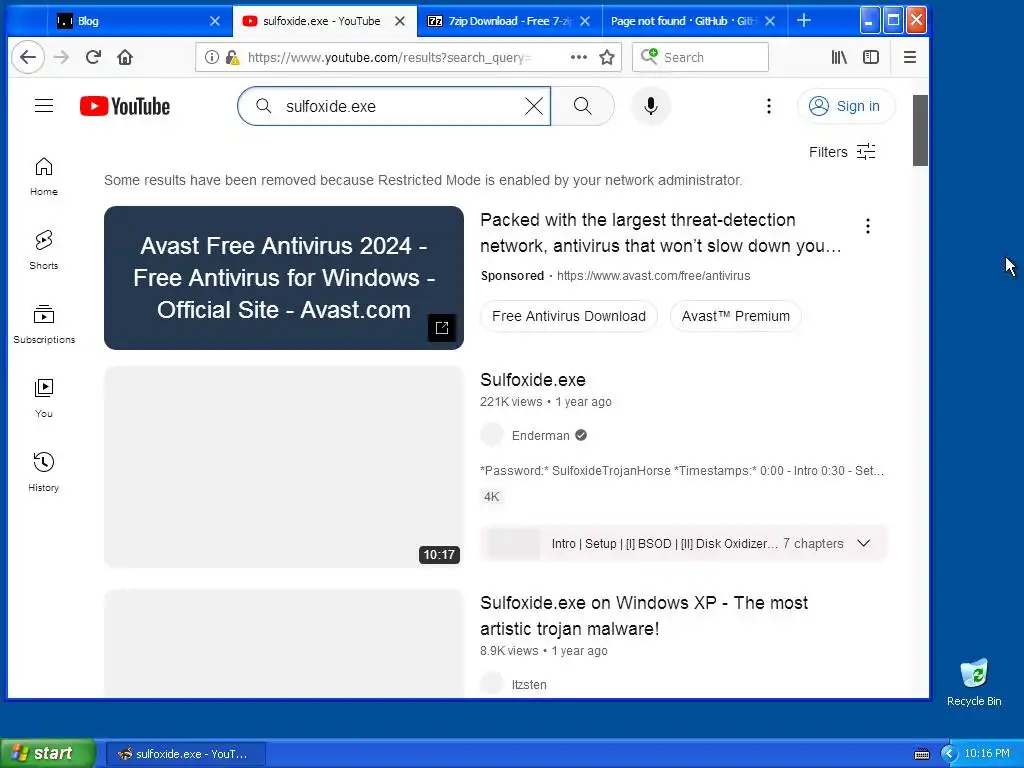Open the browser home page icon
Viewport: 1024px width, 768px height.
[x=125, y=57]
